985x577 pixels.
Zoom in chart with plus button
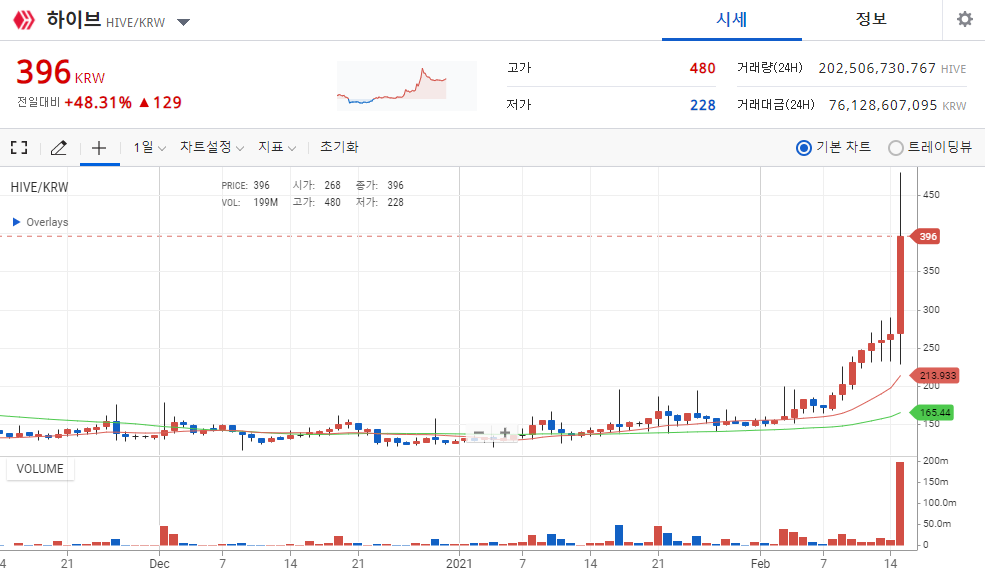pos(504,433)
